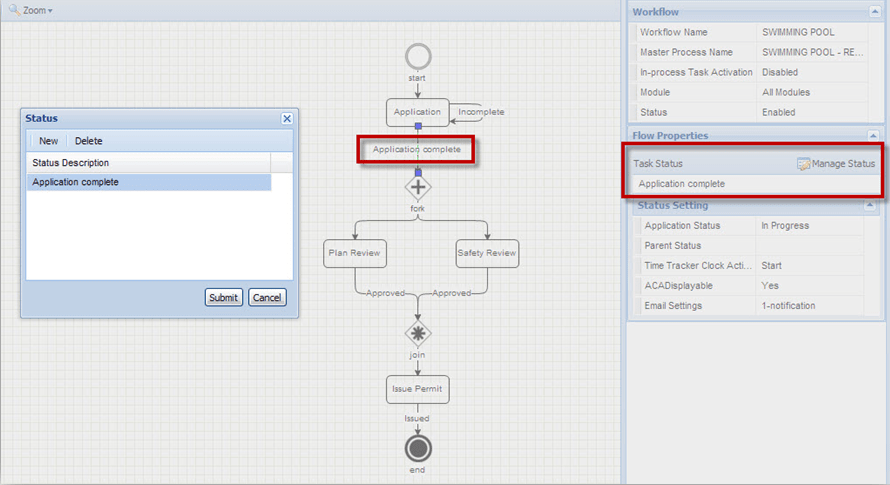Click Delete in the Status dialog
This screenshot has width=890, height=485.
click(88, 141)
